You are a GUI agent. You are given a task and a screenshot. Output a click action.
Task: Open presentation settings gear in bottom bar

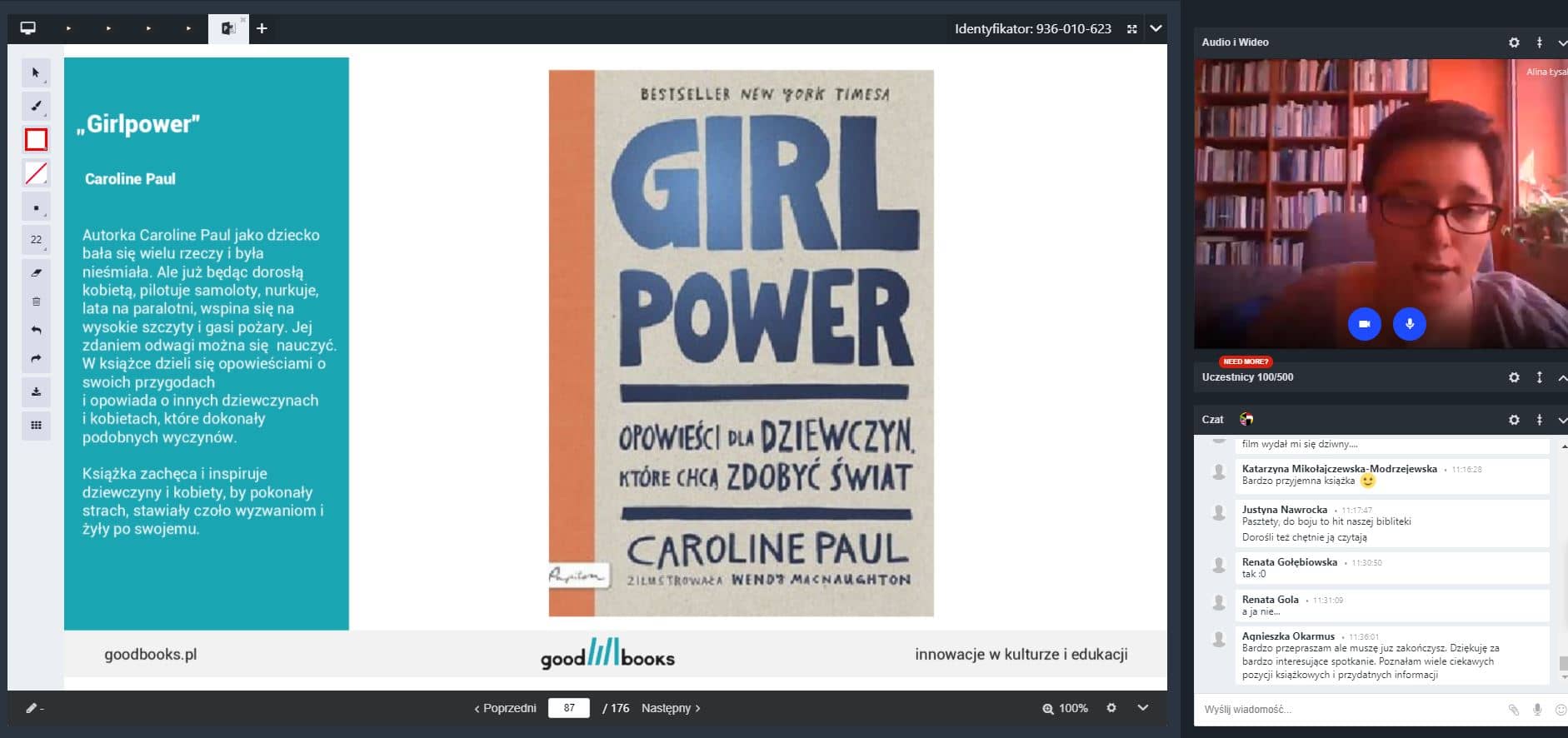click(x=1111, y=707)
